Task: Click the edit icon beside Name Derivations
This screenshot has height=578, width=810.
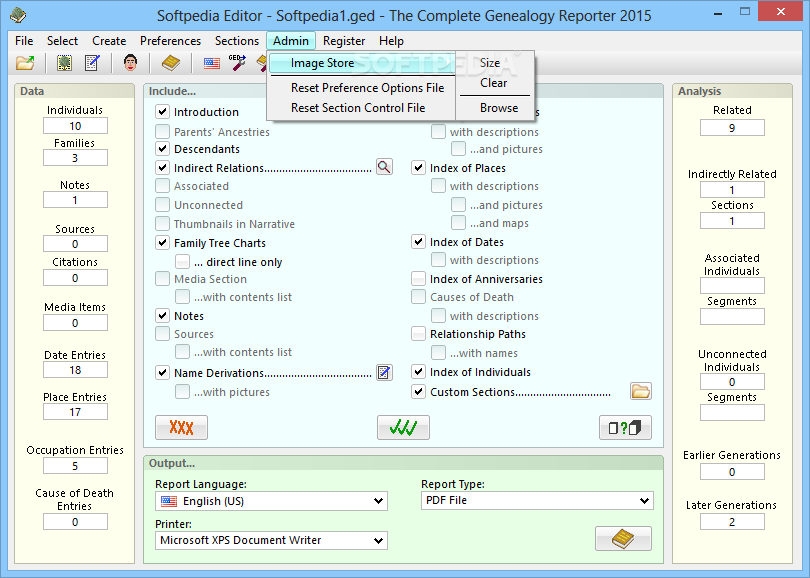Action: 384,372
